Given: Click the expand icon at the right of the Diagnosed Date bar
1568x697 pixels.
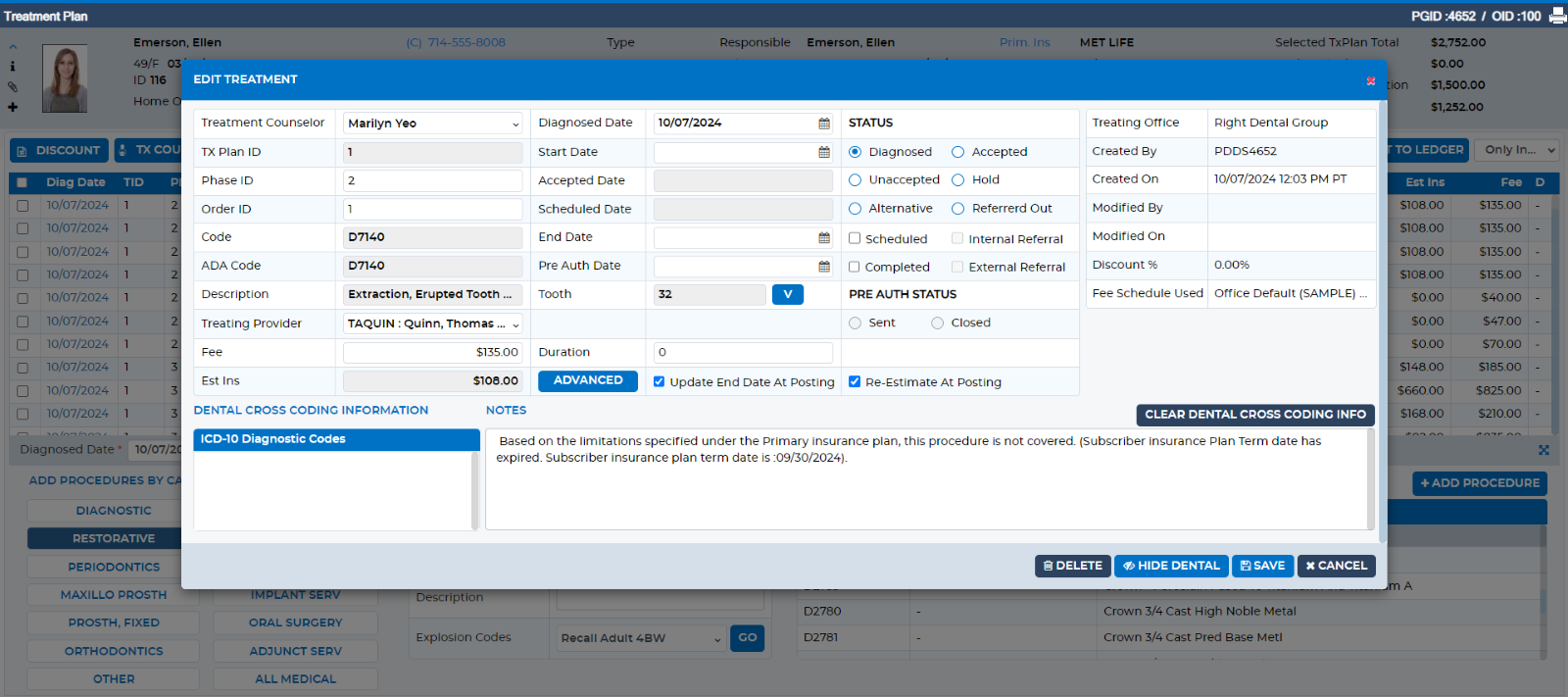Looking at the screenshot, I should [x=1543, y=450].
